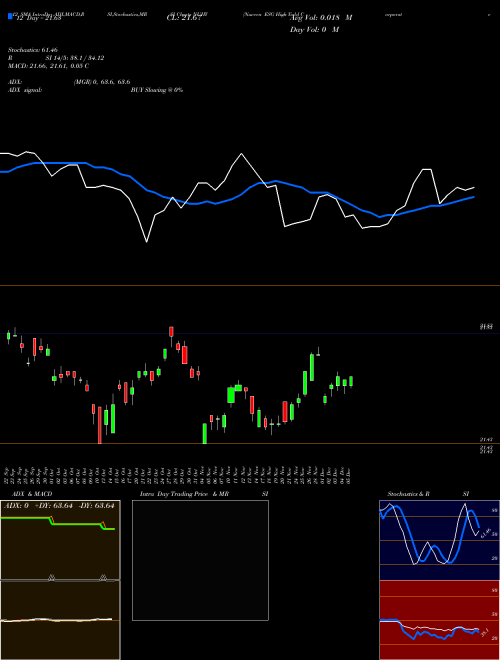
Task: Select the 'Avg Vol: 0.018 M' text
Action: [x=321, y=18]
